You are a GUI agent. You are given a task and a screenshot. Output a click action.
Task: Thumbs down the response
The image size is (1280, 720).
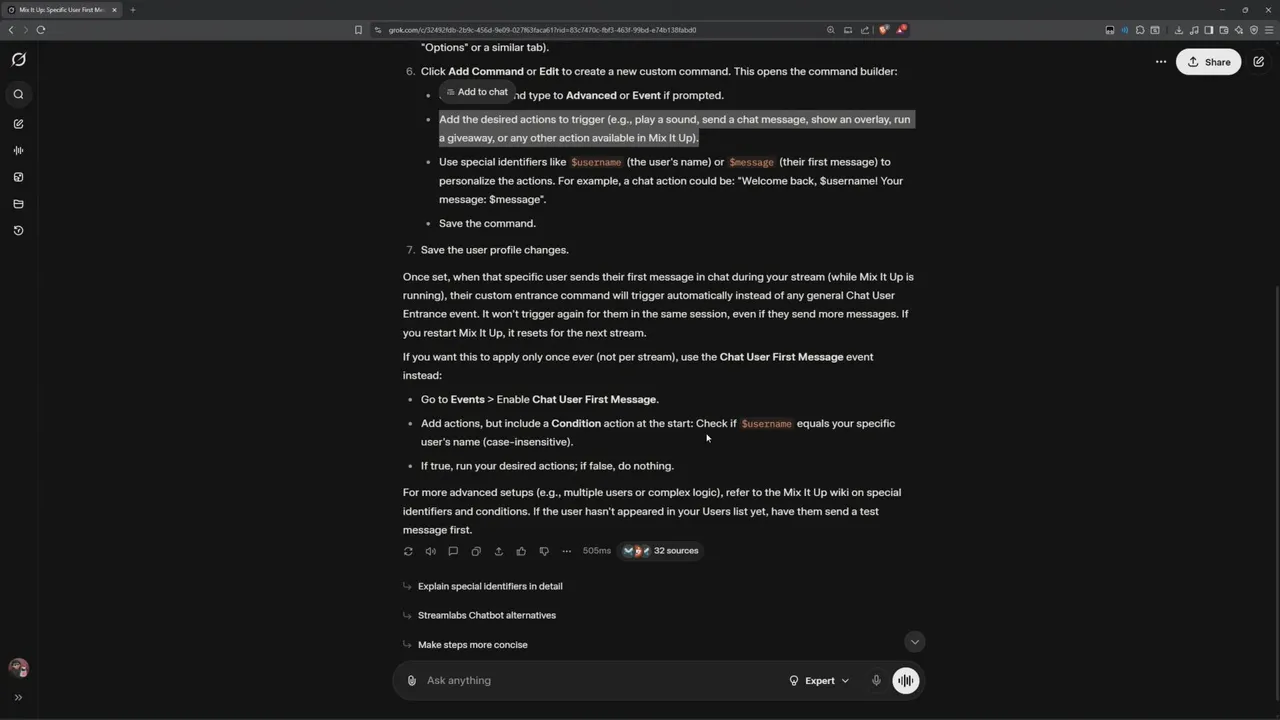click(544, 551)
